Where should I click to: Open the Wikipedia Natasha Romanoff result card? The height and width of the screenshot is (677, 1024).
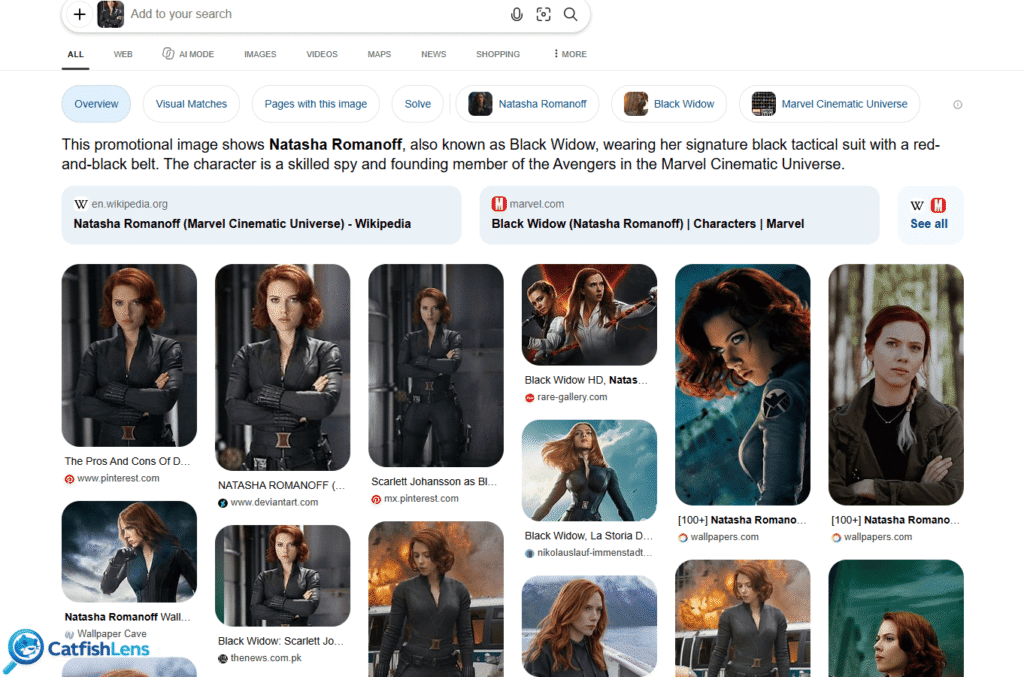(x=261, y=215)
